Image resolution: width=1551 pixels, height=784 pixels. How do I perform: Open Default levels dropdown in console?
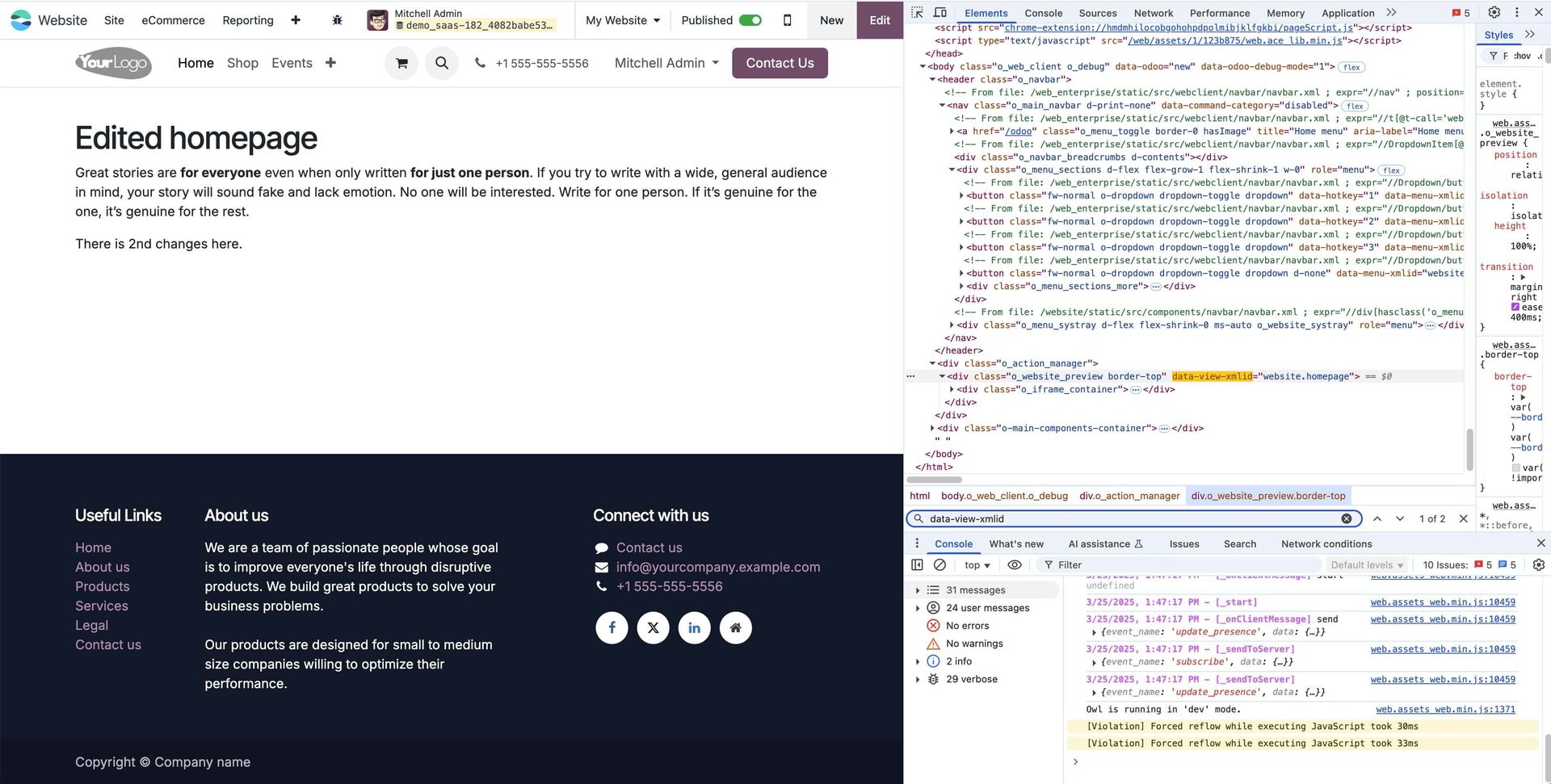coord(1367,565)
